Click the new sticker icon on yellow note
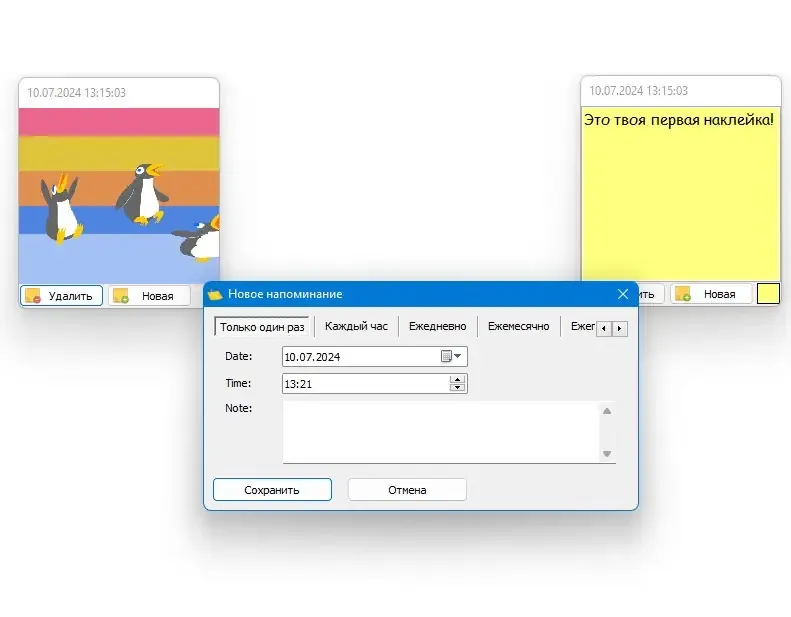Screen dimensions: 791x617 pos(683,294)
